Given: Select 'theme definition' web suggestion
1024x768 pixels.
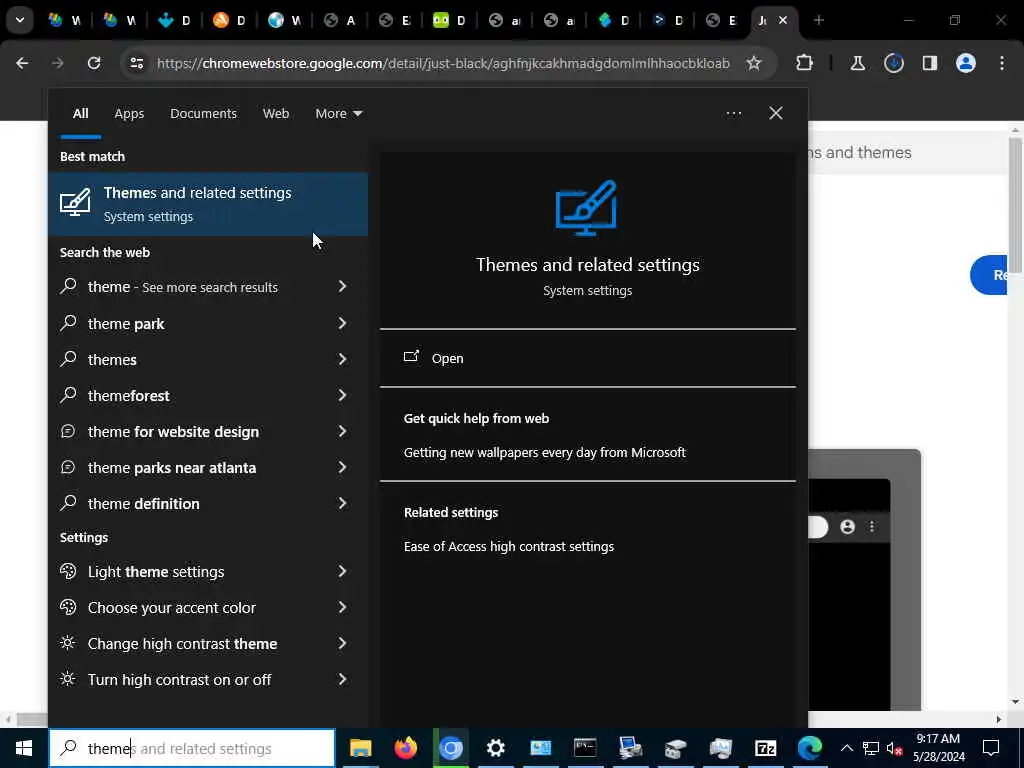Looking at the screenshot, I should (208, 503).
